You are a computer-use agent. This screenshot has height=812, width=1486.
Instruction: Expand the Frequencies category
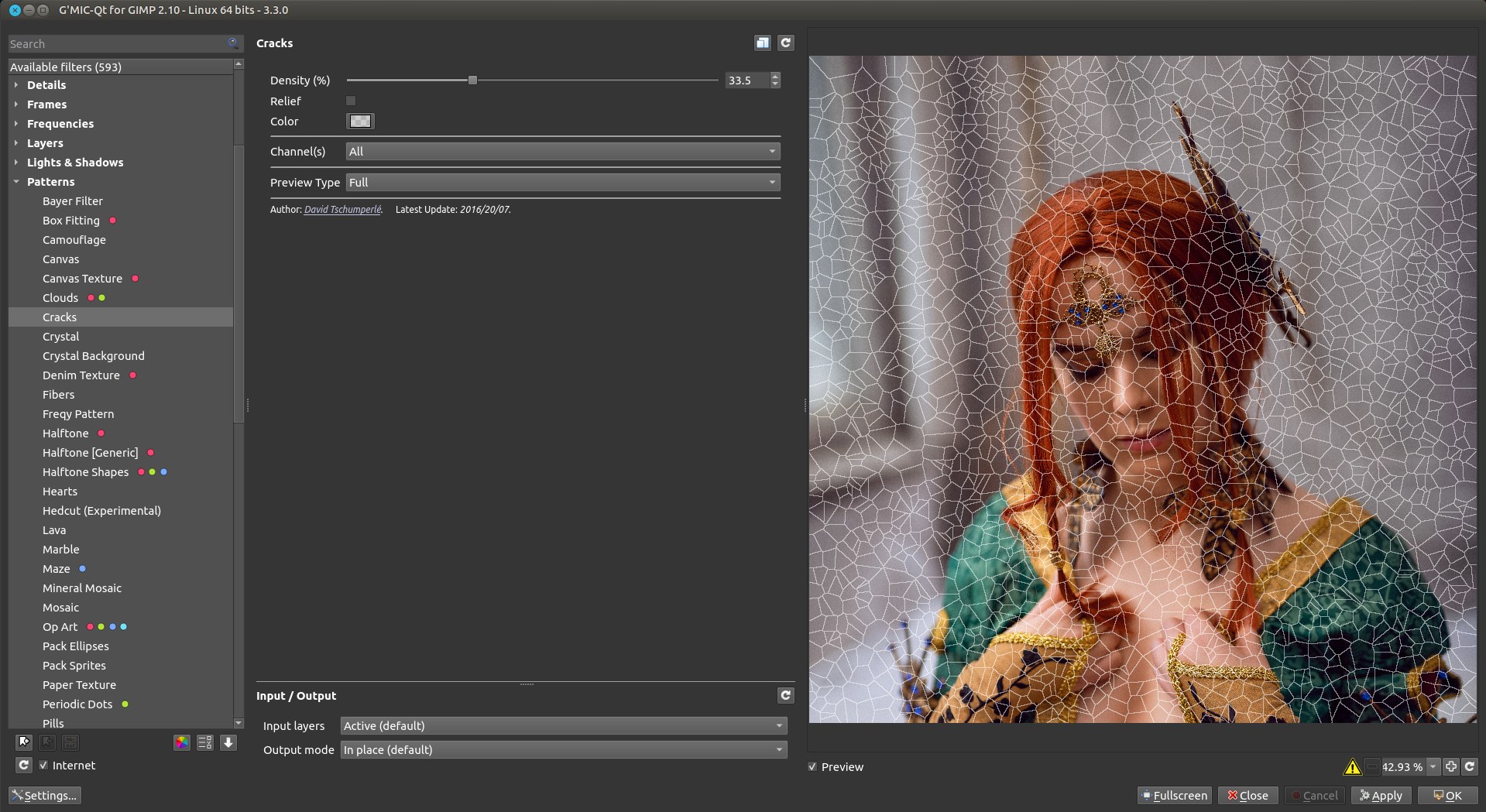click(x=16, y=124)
